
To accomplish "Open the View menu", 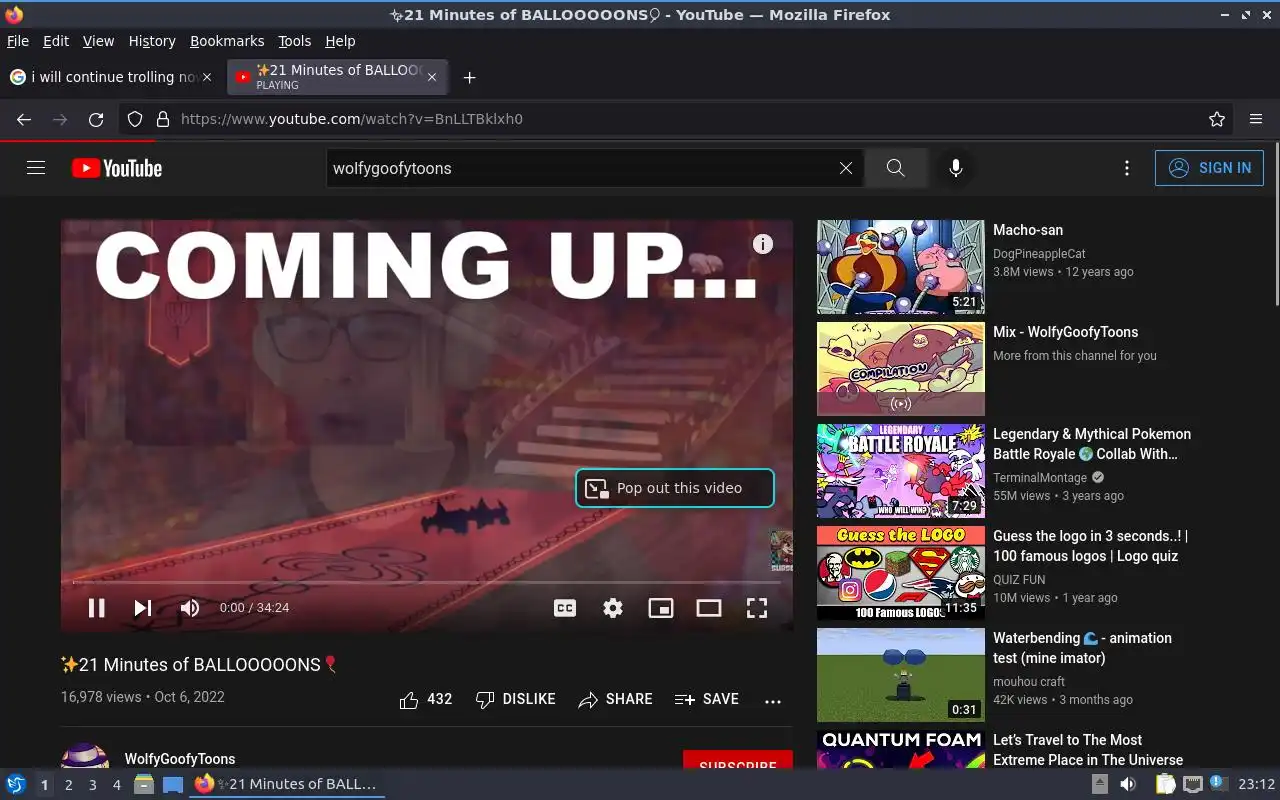I will click(98, 41).
